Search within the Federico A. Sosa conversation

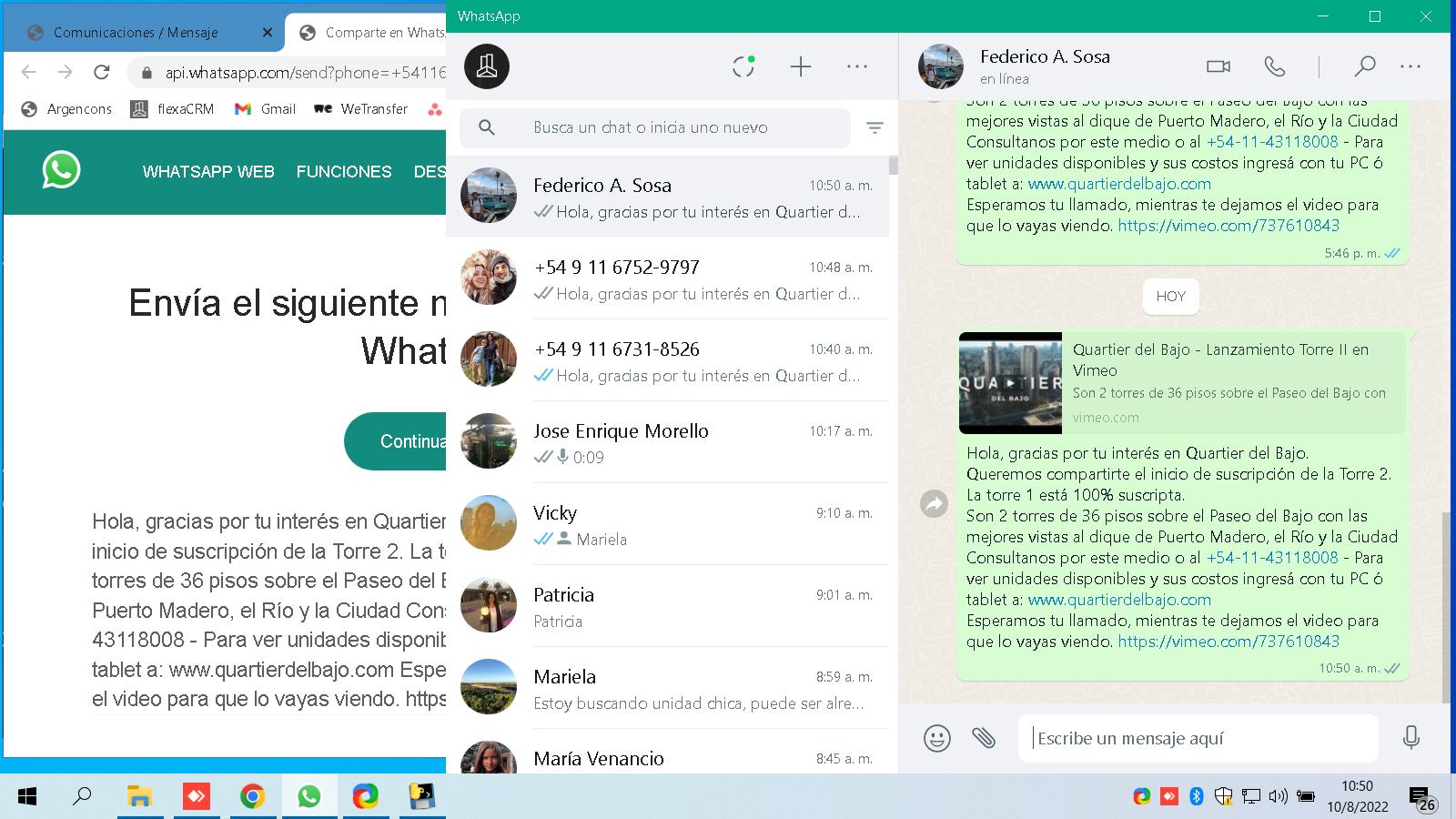(1364, 66)
